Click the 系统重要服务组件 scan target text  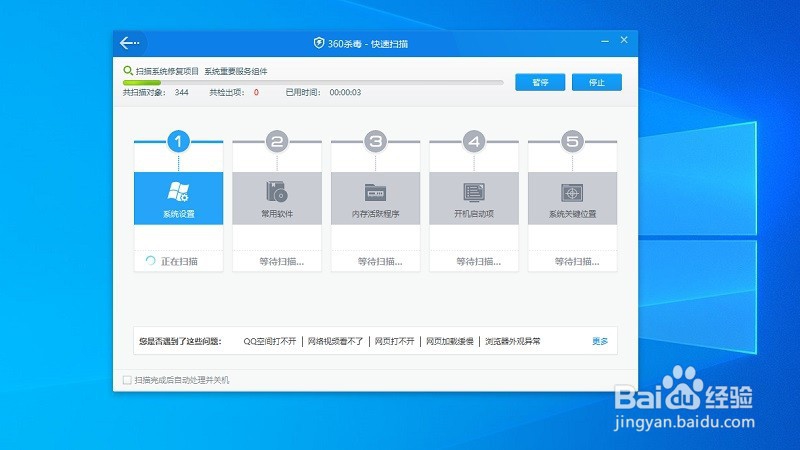coord(236,71)
